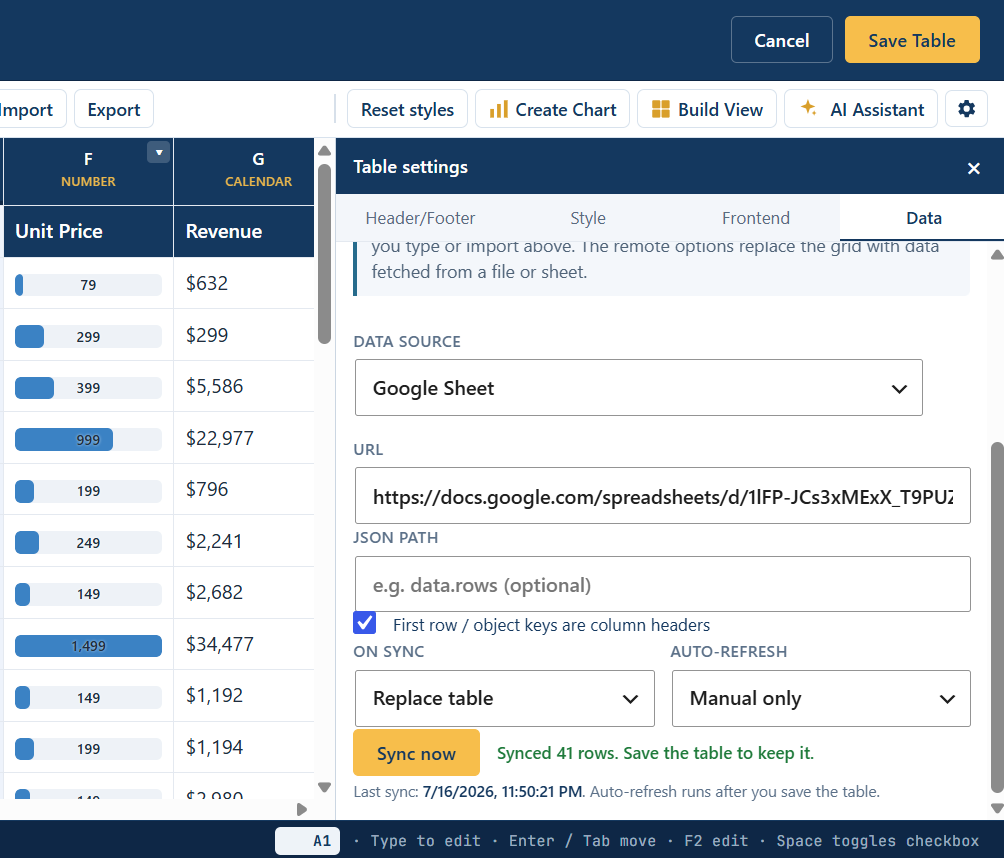Switch to the Style tab

tap(588, 218)
